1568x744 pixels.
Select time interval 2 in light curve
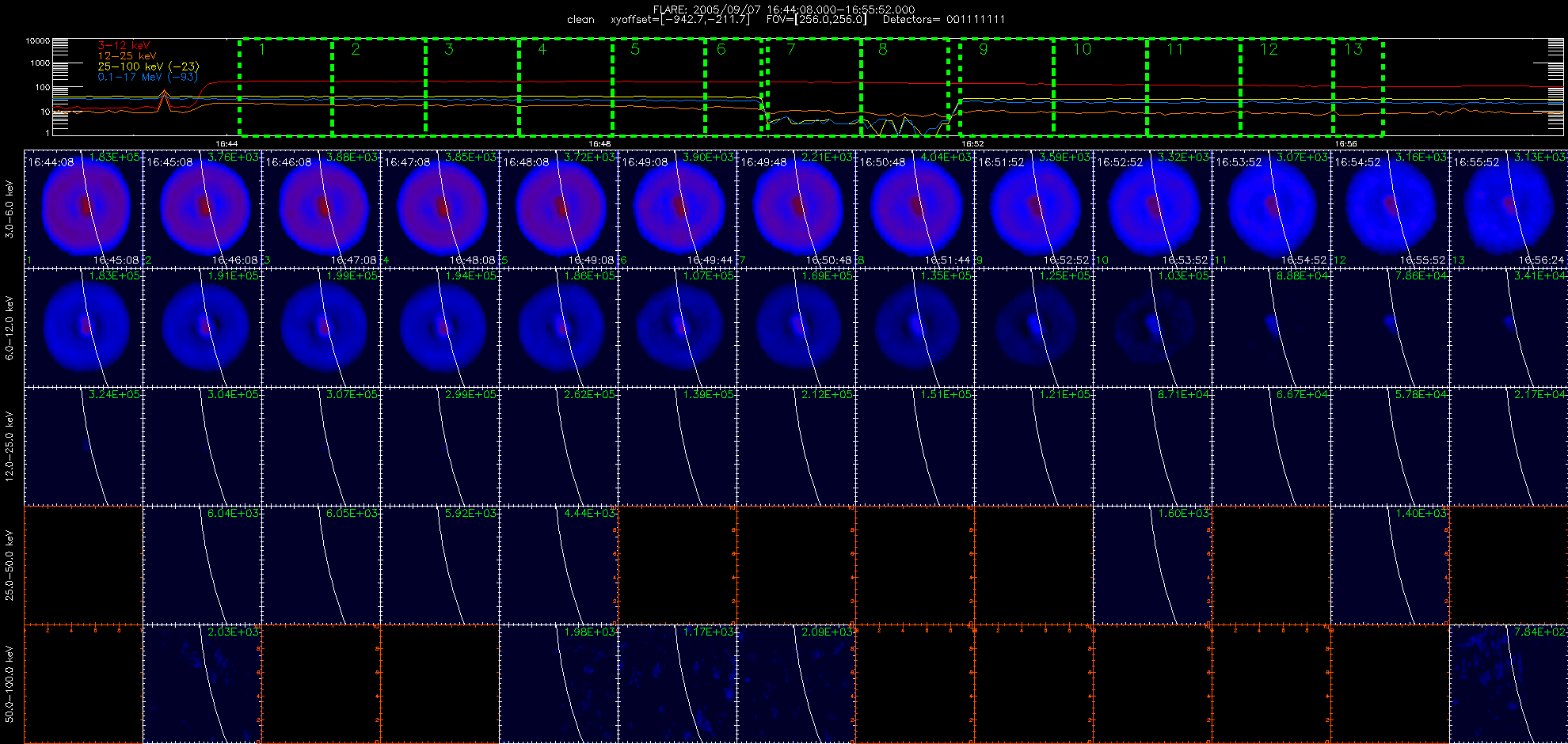point(379,87)
